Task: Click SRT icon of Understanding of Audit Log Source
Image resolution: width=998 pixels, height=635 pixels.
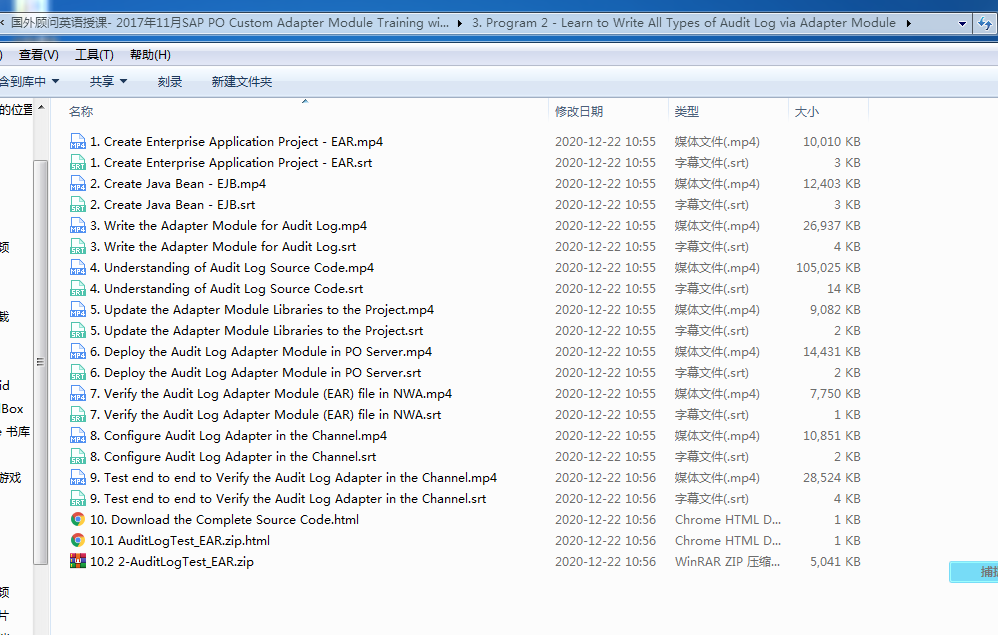Action: click(78, 288)
